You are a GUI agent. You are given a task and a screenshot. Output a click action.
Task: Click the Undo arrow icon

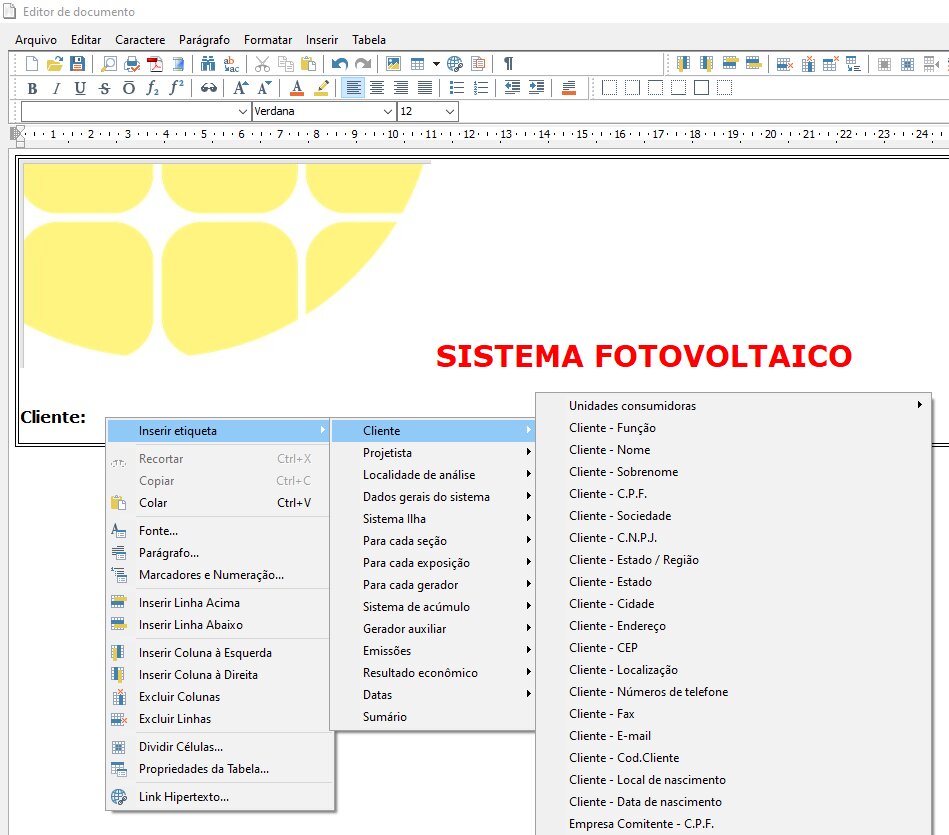(x=340, y=64)
